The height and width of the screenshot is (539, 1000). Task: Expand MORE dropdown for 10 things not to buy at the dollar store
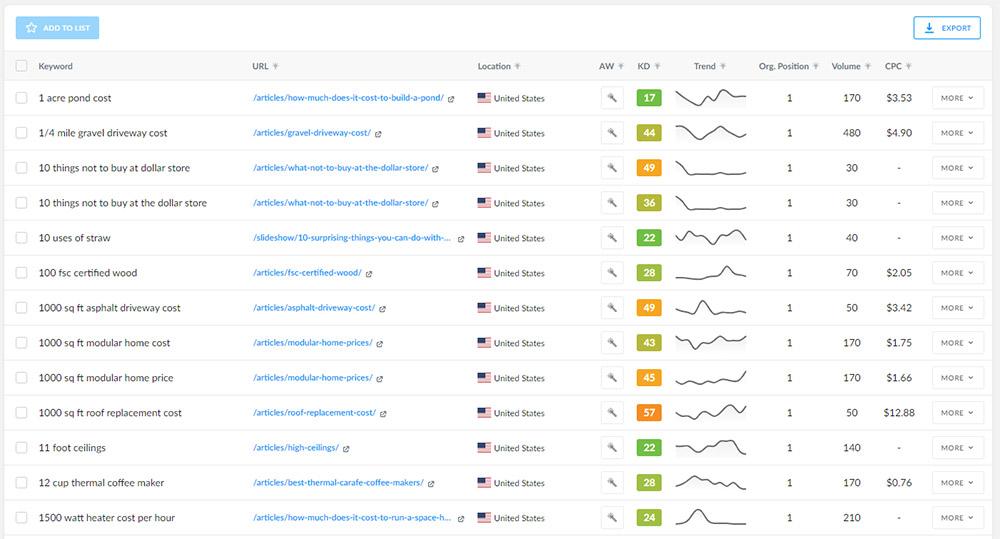(x=957, y=203)
